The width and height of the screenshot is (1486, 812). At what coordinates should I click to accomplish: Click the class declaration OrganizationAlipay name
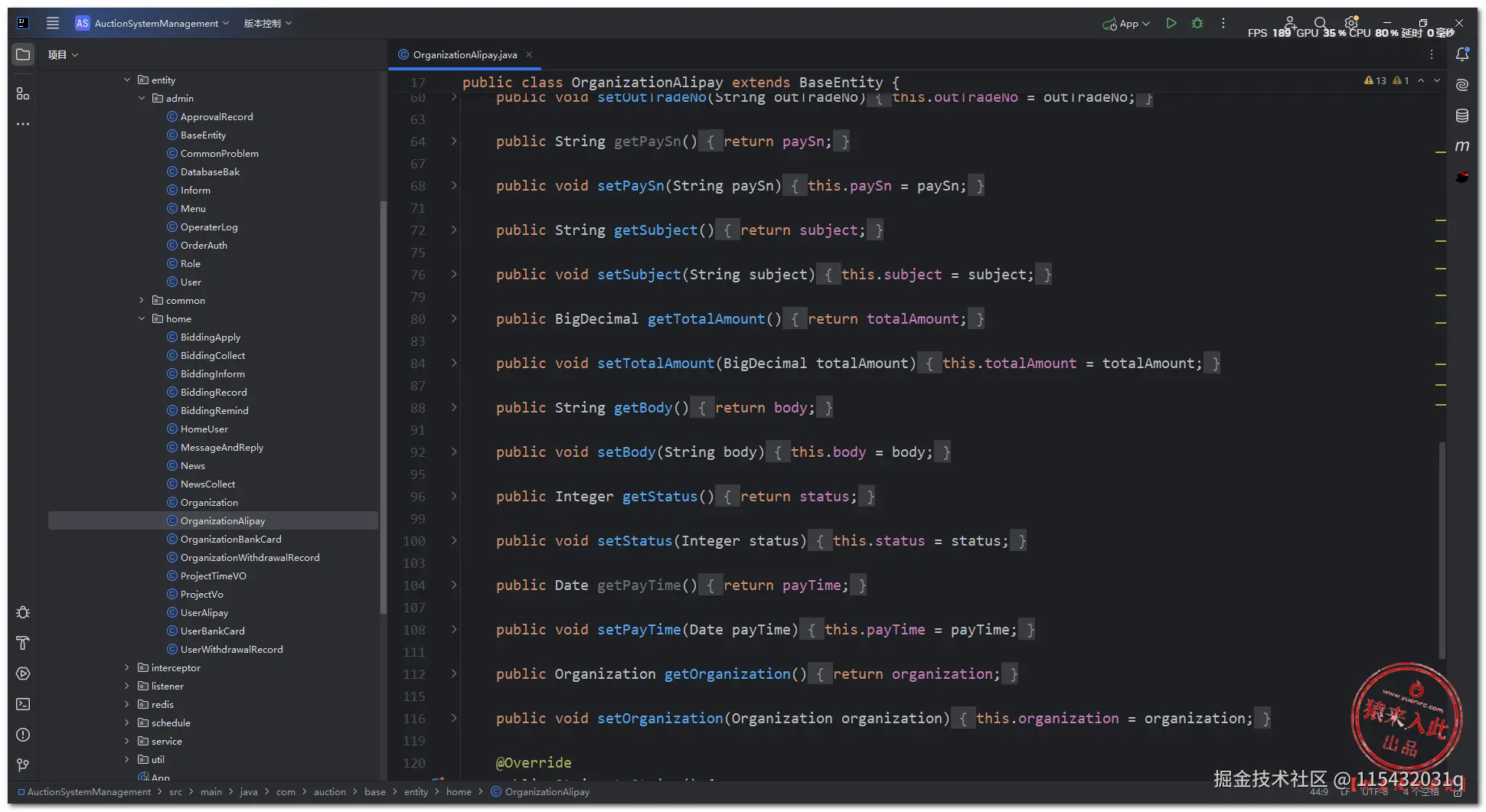point(647,82)
